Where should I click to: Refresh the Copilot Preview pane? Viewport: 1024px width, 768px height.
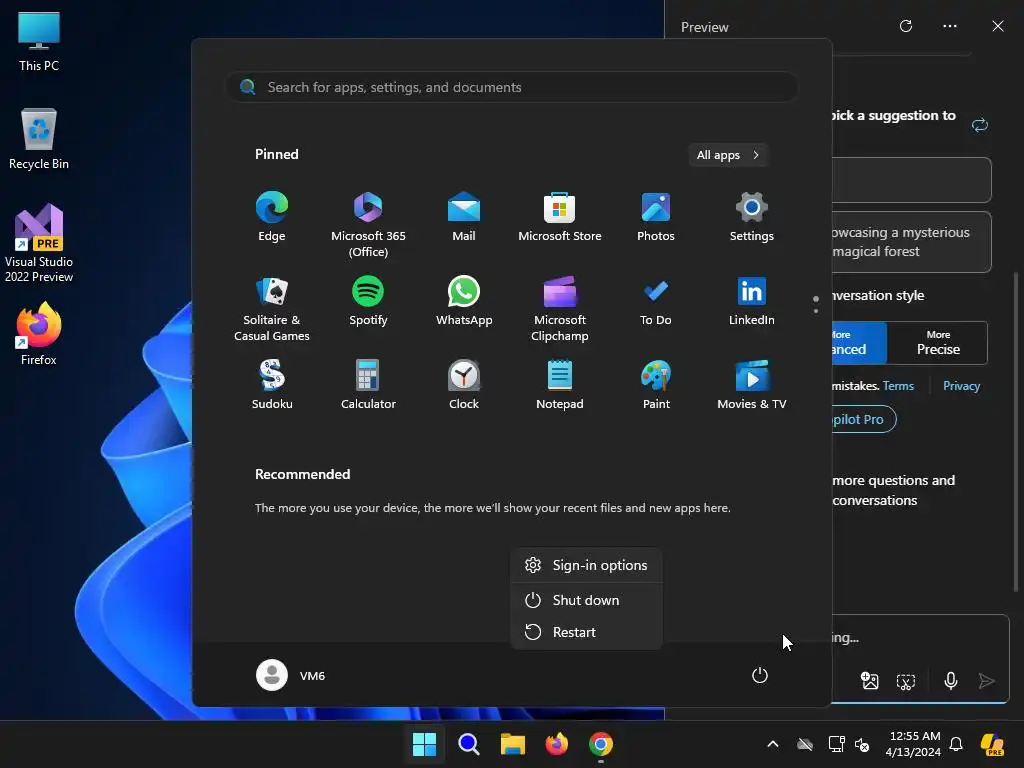click(x=906, y=26)
